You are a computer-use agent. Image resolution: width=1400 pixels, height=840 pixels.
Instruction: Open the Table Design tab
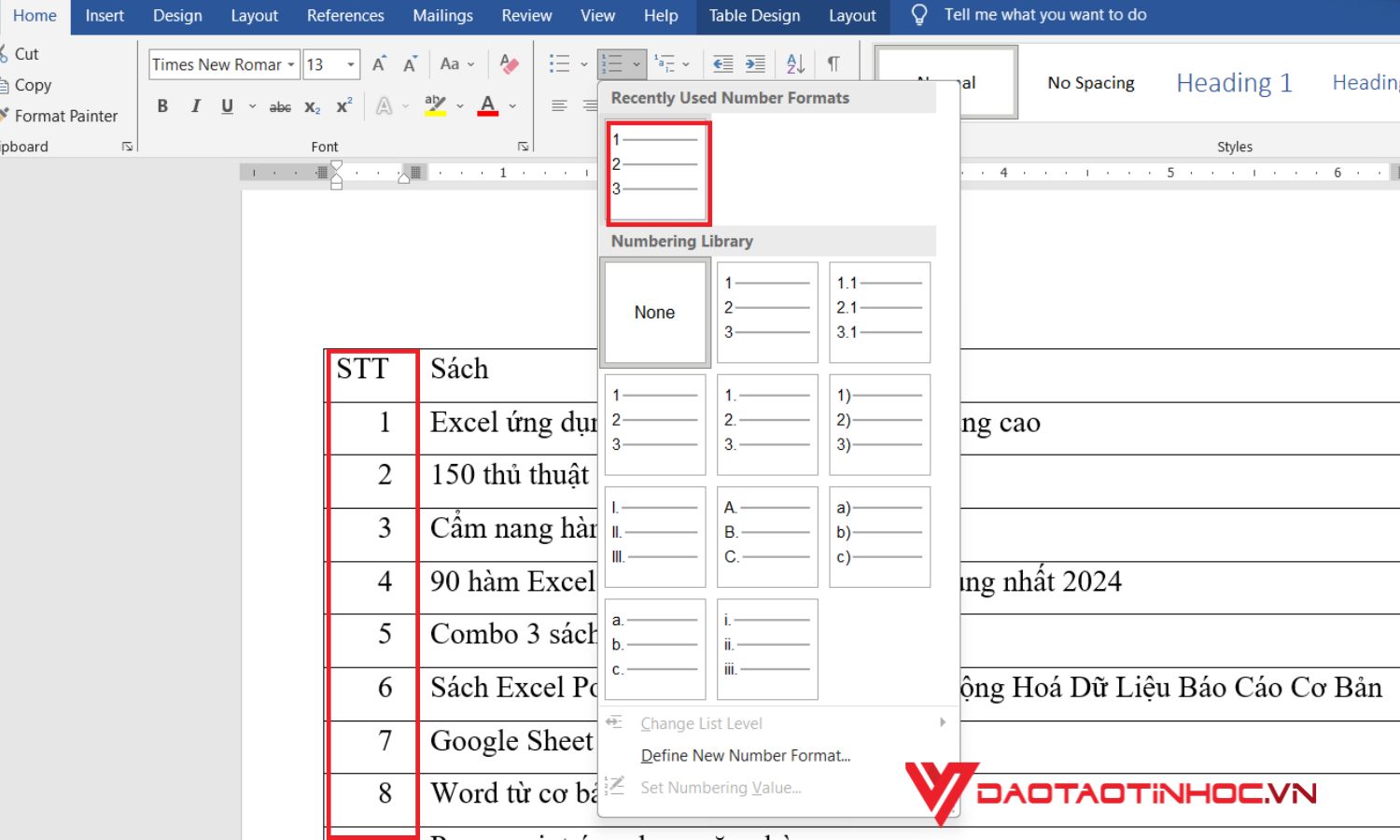click(x=754, y=15)
